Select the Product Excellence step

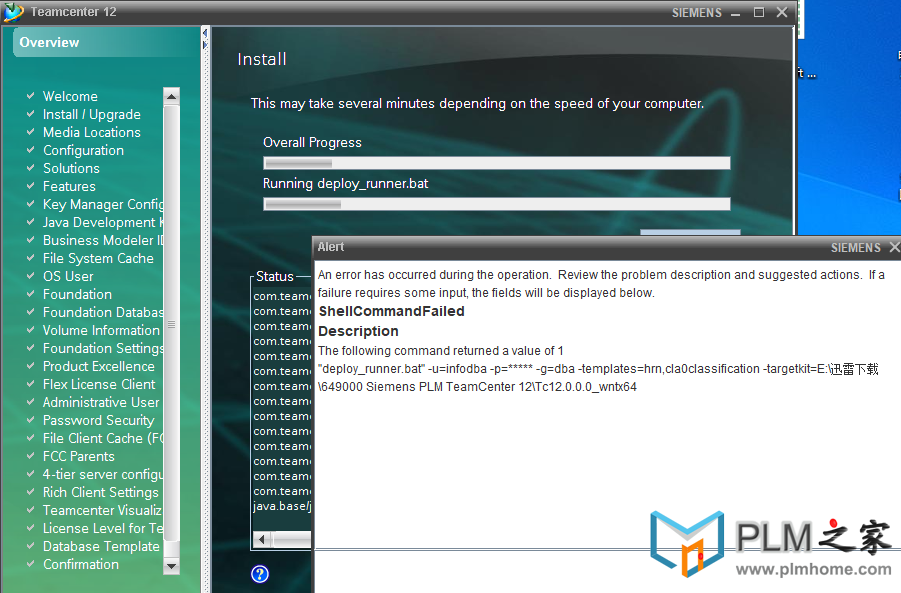[x=99, y=366]
